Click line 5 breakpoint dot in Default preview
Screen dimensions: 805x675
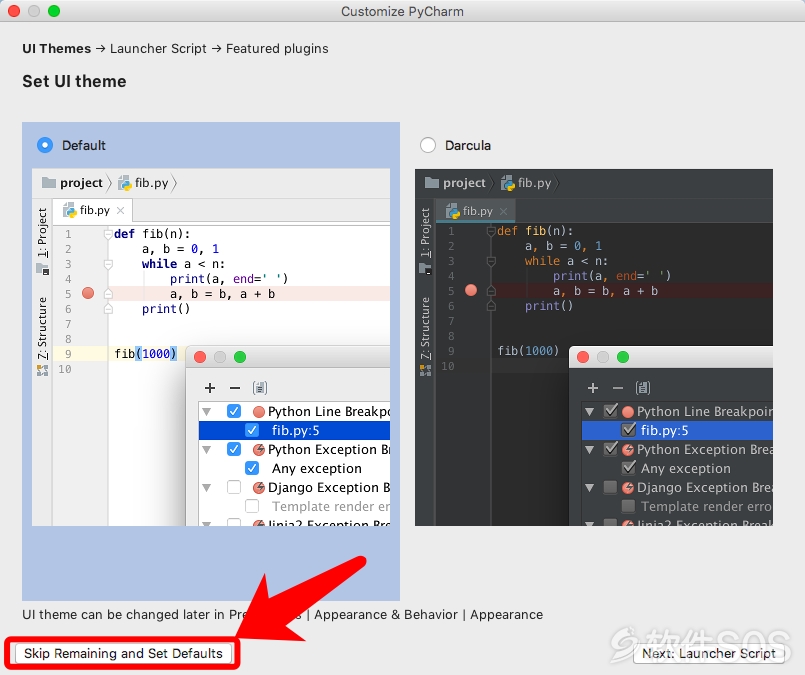(x=88, y=293)
